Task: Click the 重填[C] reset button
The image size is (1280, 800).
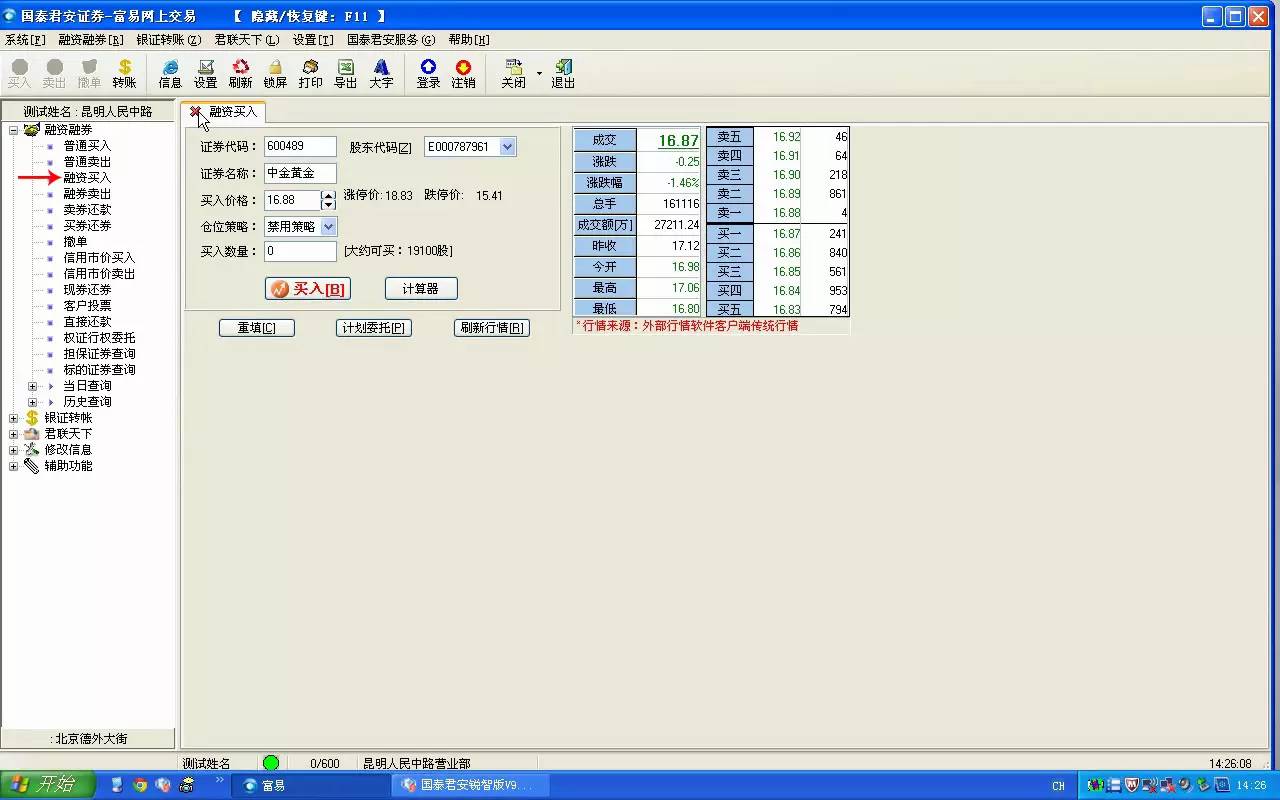Action: coord(257,328)
